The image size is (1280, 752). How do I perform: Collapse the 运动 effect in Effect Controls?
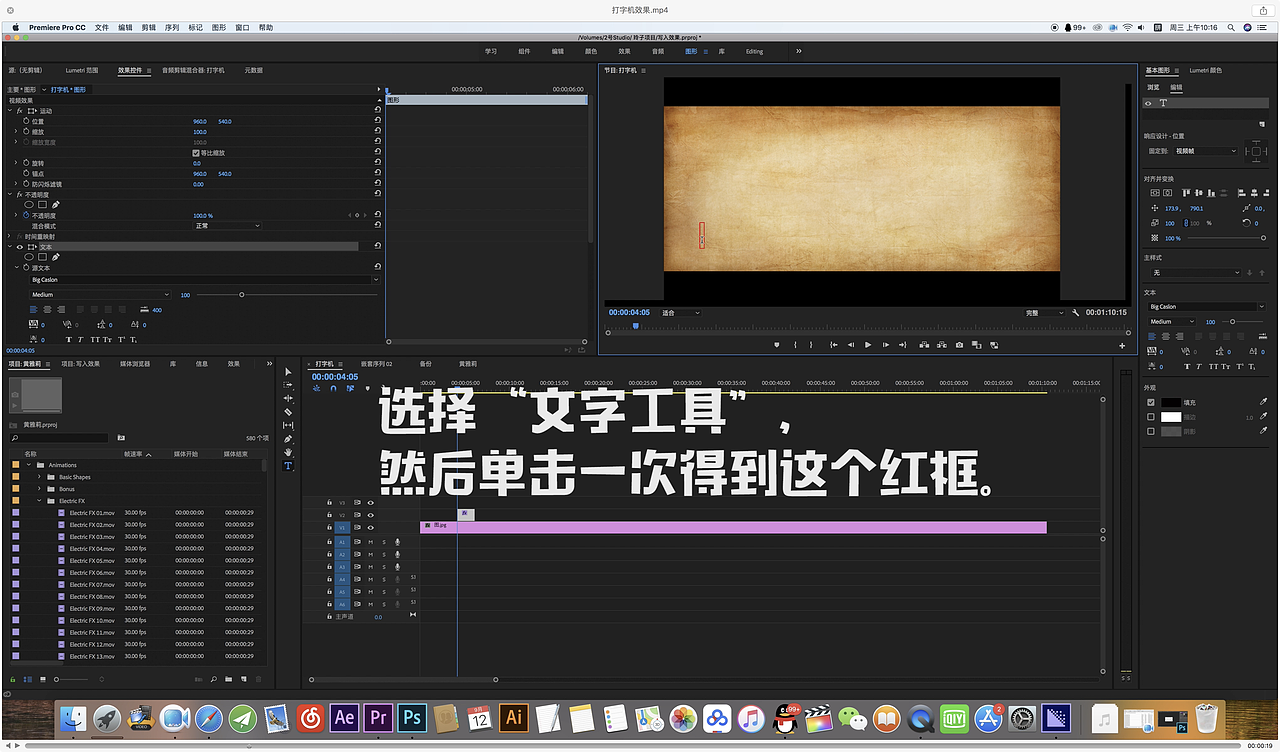(11, 110)
